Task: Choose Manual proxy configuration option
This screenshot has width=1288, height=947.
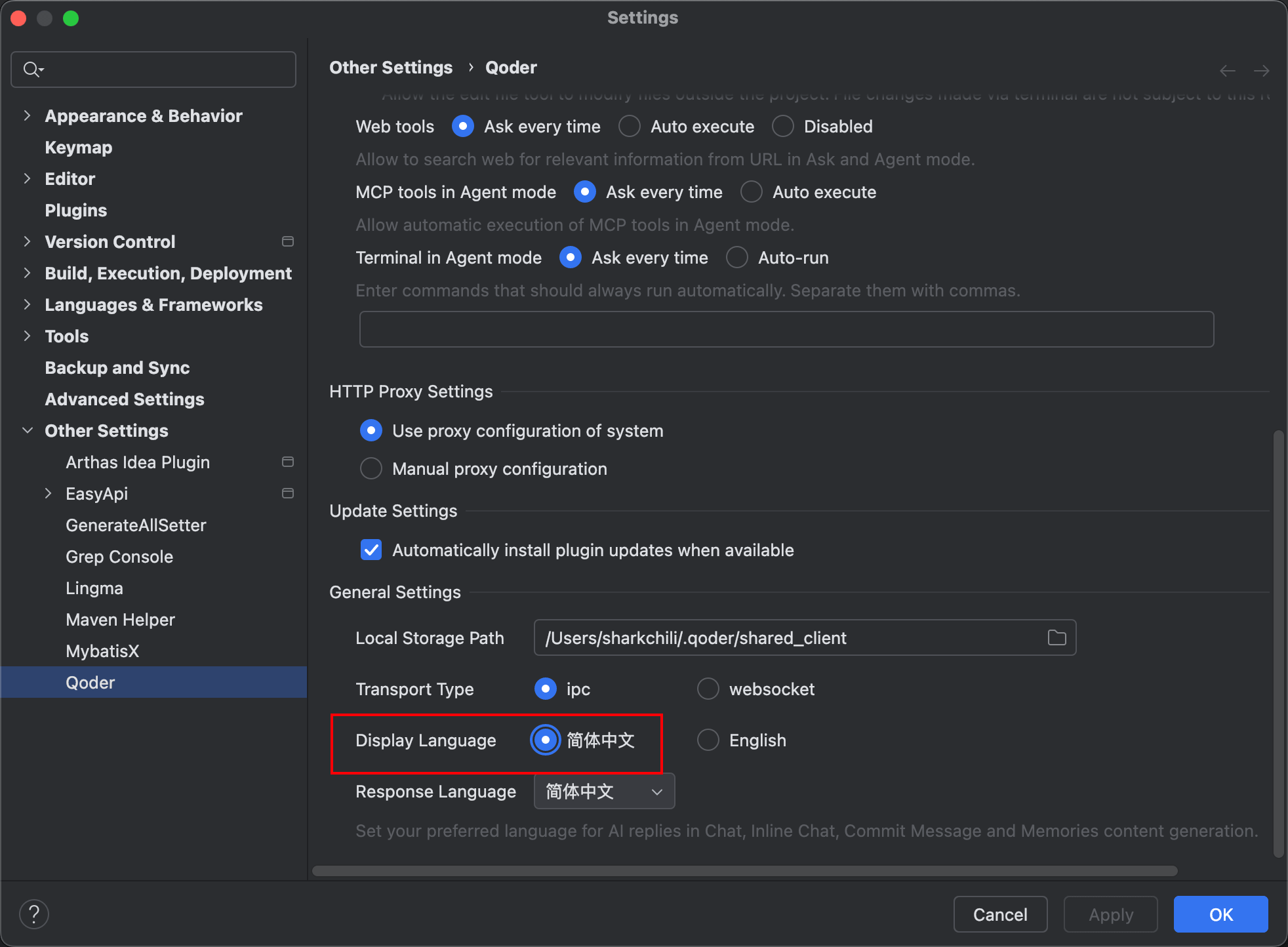Action: pyautogui.click(x=371, y=468)
